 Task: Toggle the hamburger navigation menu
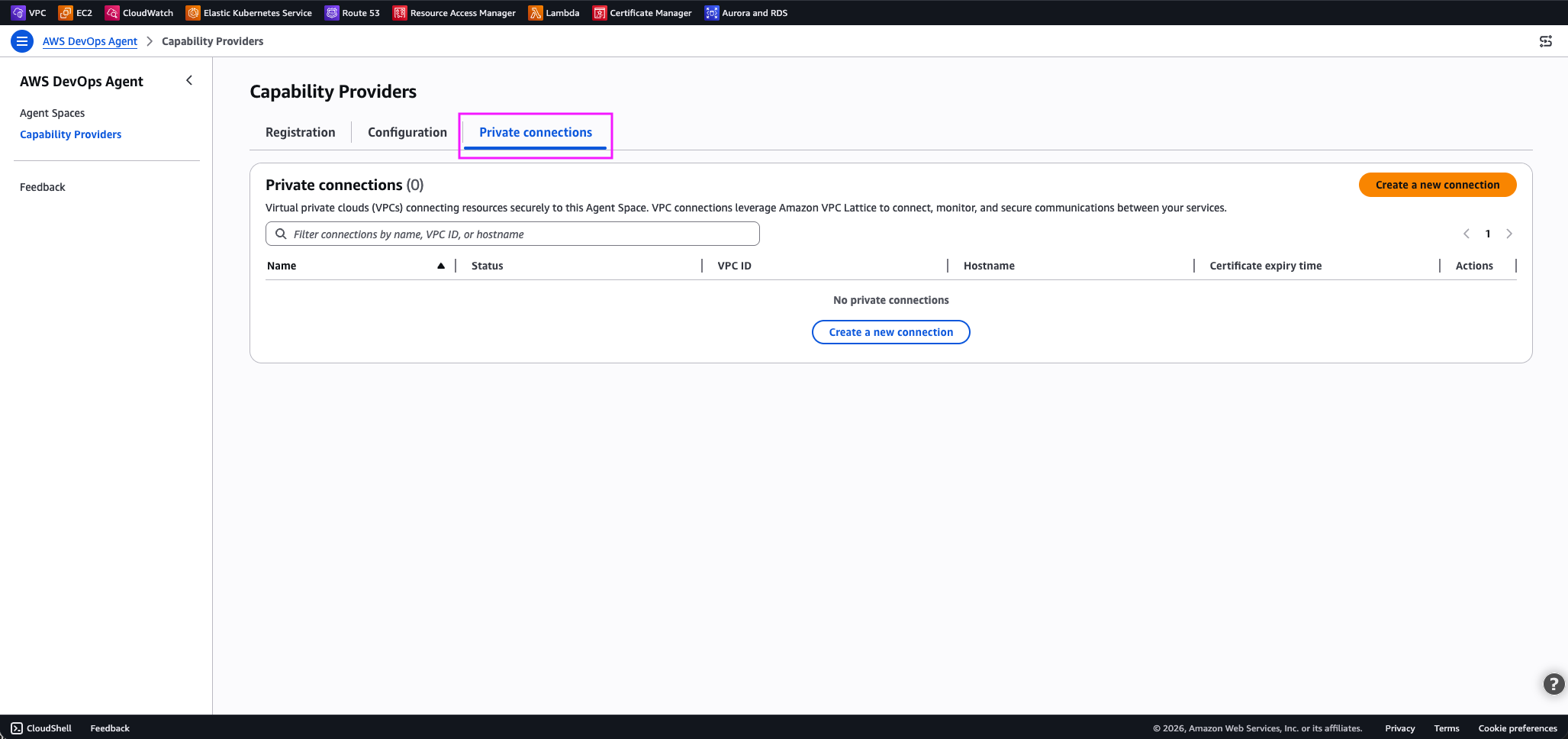pyautogui.click(x=22, y=41)
